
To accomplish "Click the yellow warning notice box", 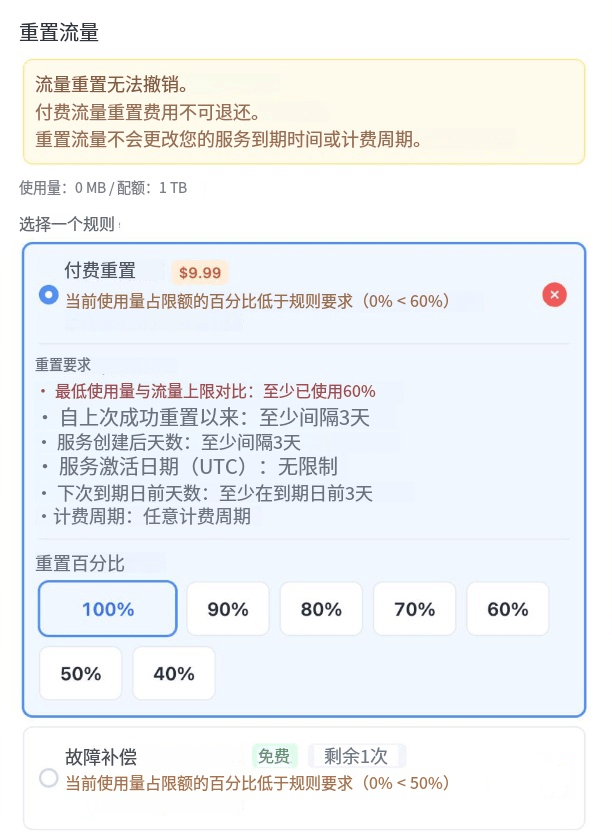I will (306, 111).
